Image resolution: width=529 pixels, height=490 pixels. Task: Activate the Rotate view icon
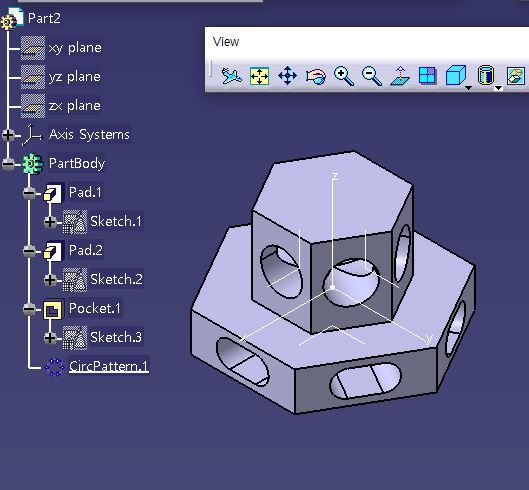point(316,76)
